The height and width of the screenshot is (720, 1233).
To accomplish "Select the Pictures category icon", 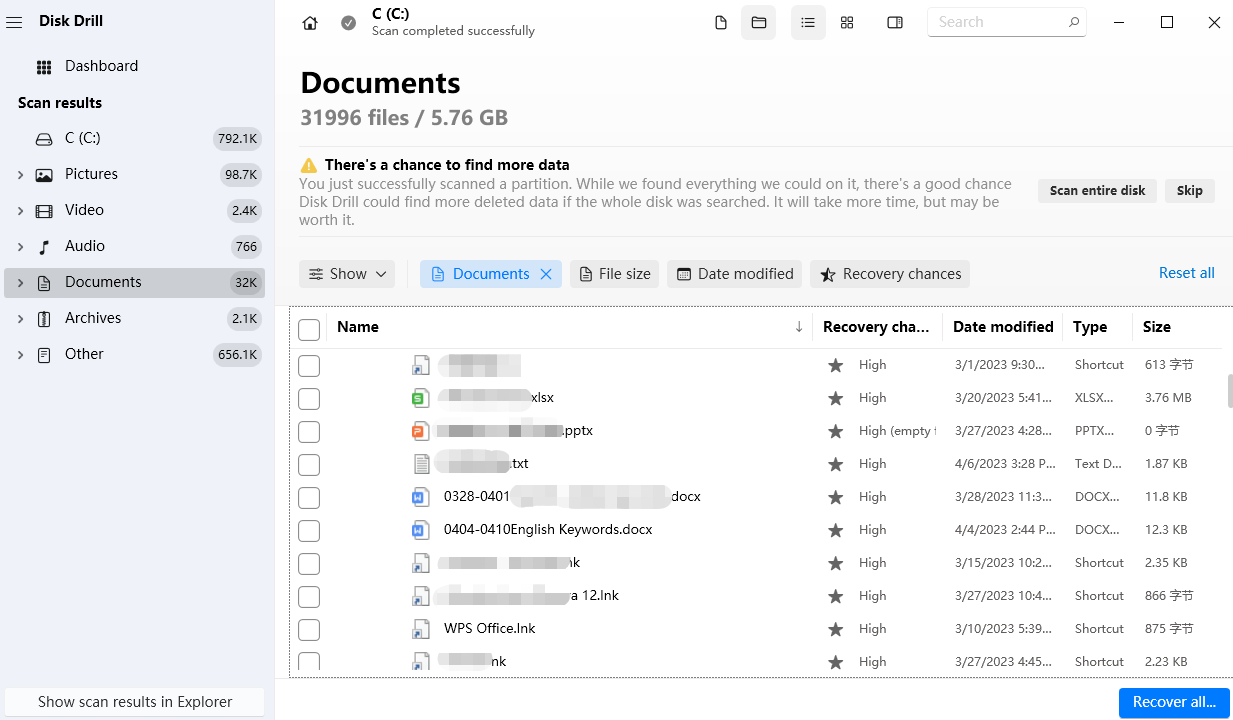I will 42,173.
